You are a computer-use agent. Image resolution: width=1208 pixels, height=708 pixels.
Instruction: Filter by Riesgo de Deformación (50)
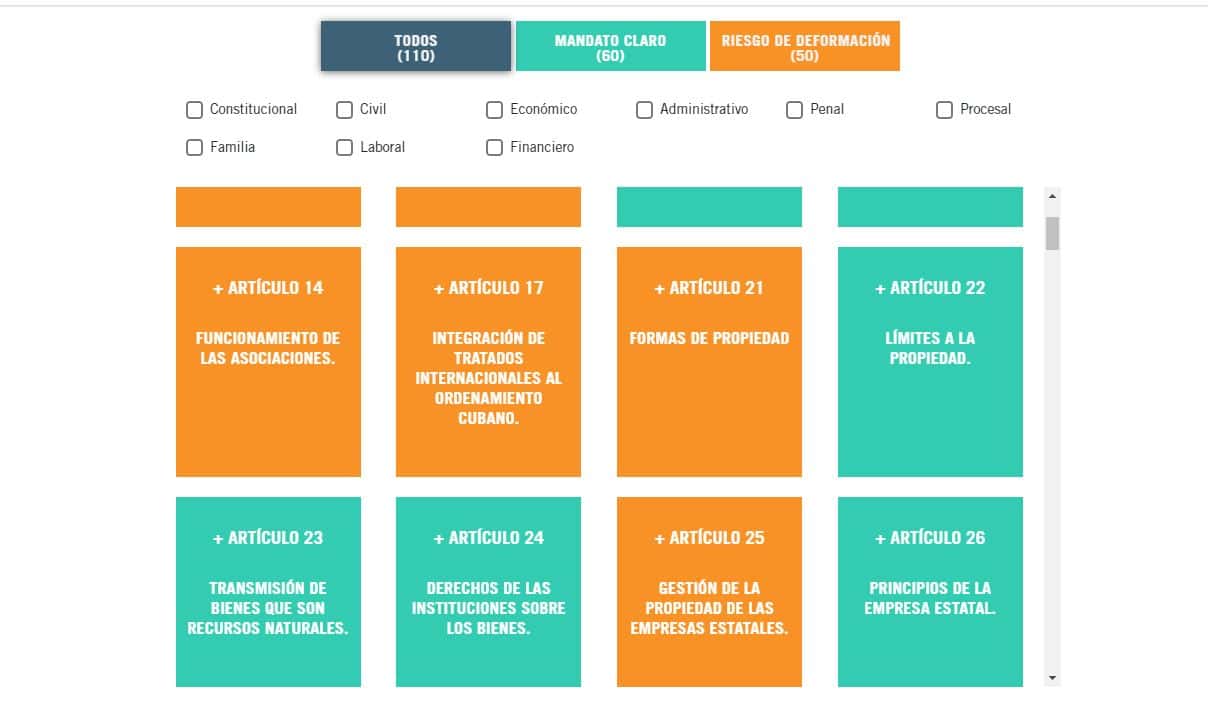pyautogui.click(x=805, y=47)
